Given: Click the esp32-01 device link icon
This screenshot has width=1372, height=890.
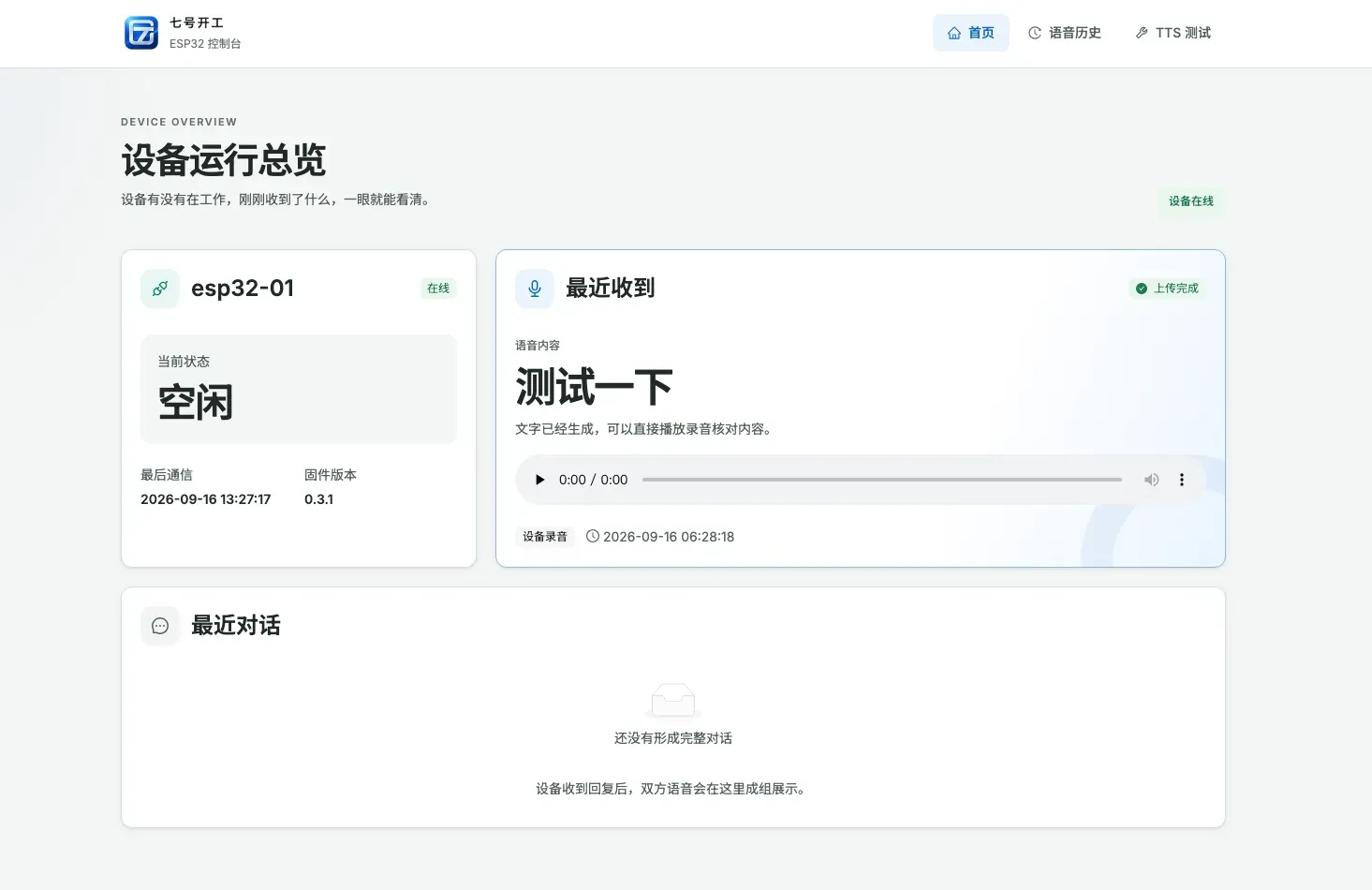Looking at the screenshot, I should [x=160, y=289].
